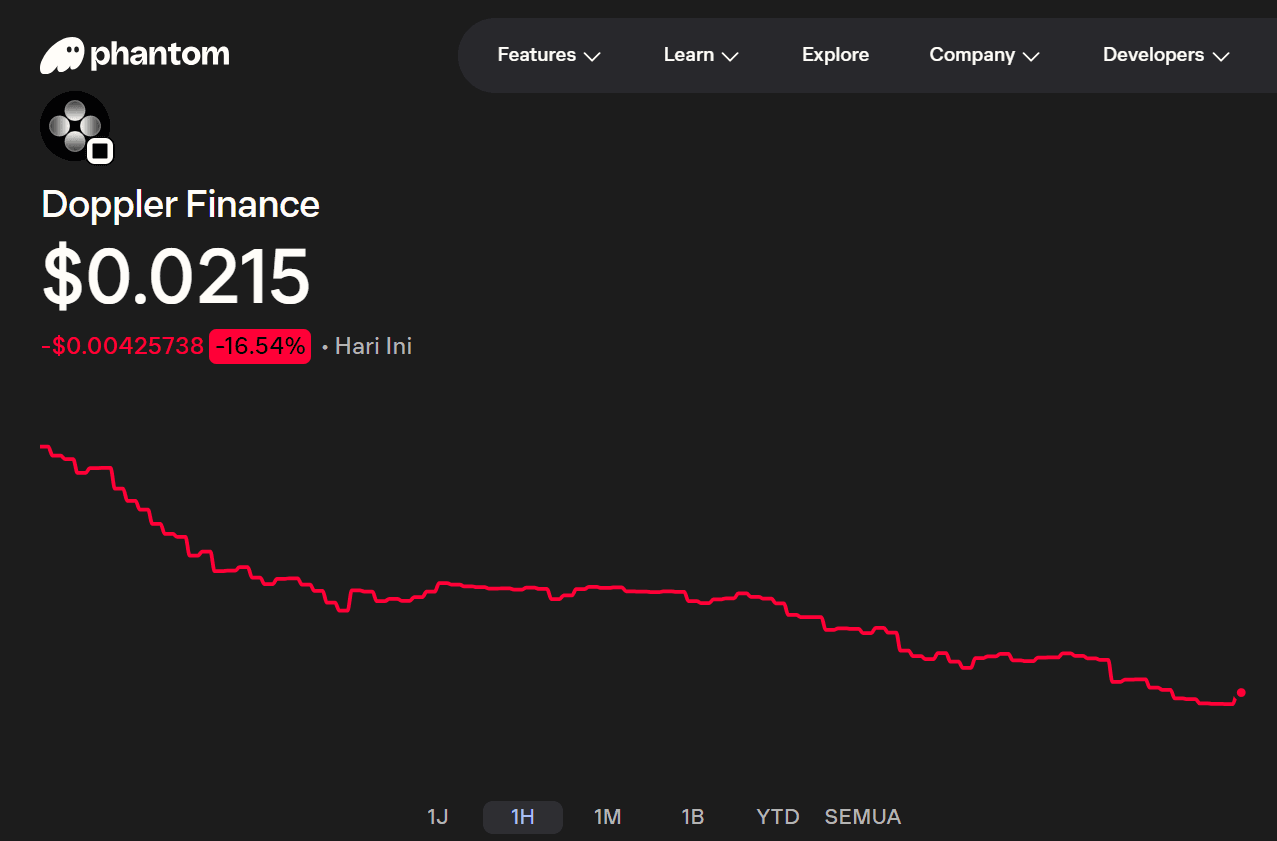1277x841 pixels.
Task: Open the Company menu label
Action: pos(972,55)
